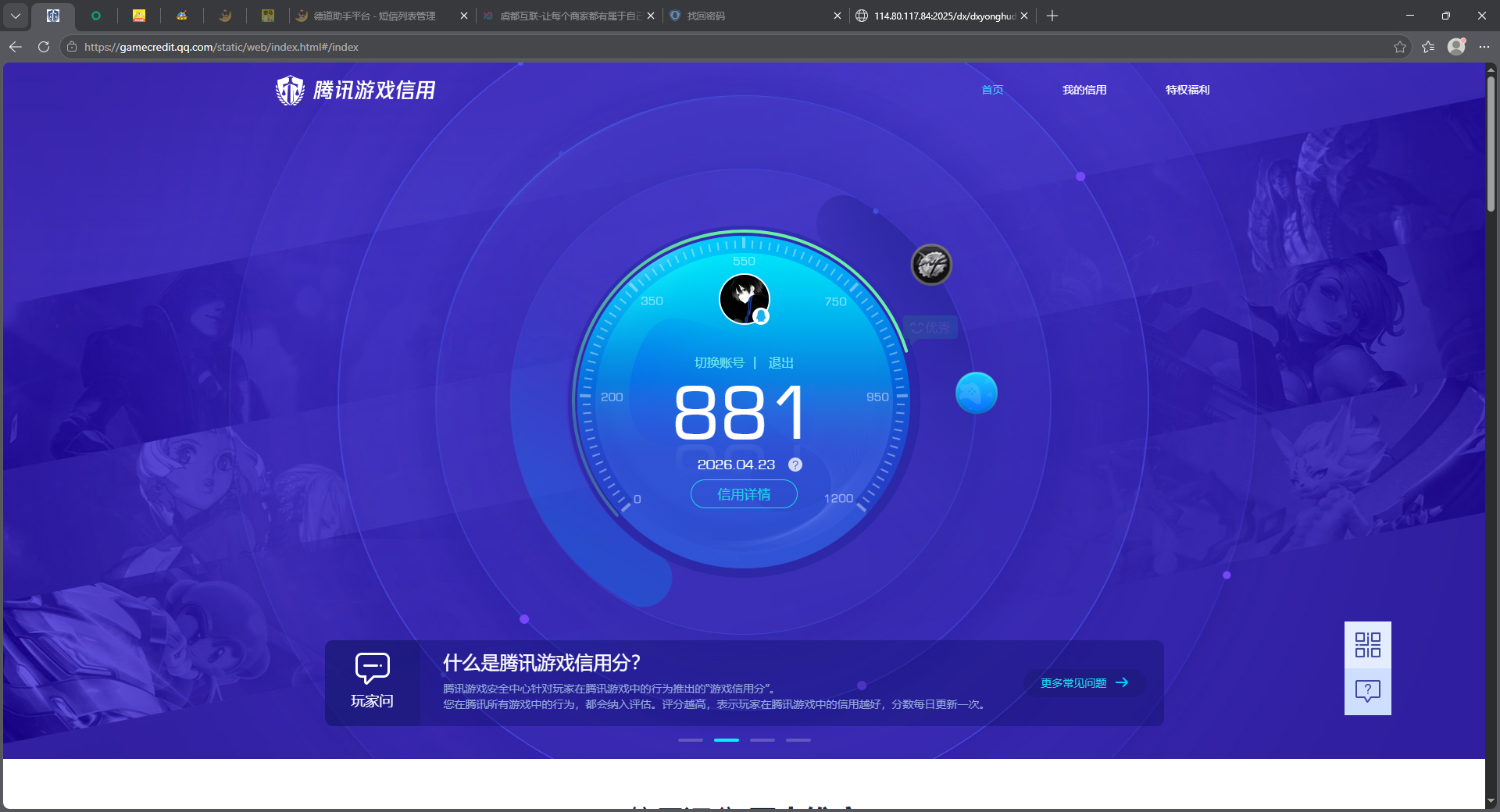Switch to the 虚都互联 browser tab
Viewport: 1500px width, 812px height.
tap(569, 16)
